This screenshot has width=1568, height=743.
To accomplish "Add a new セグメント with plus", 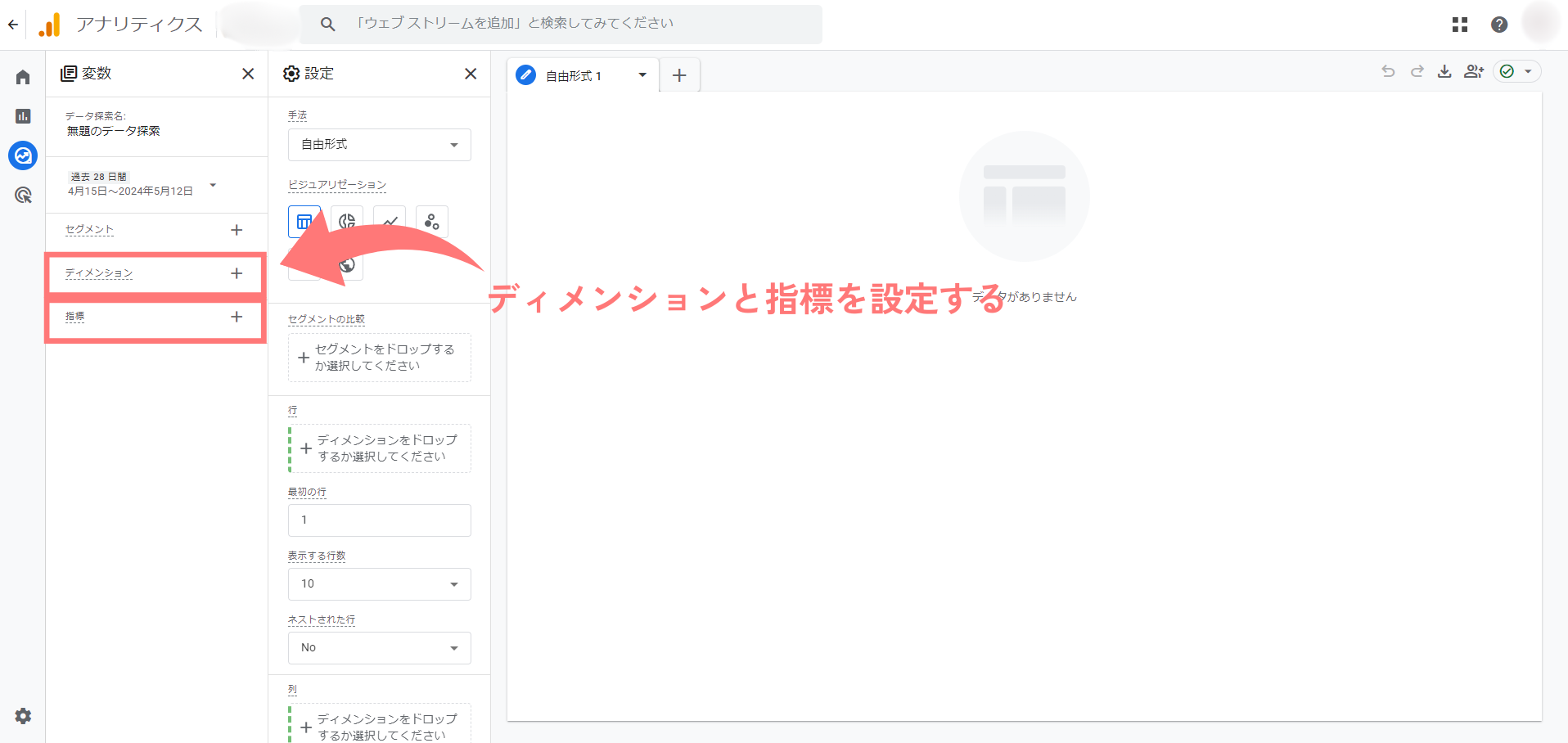I will coord(237,230).
